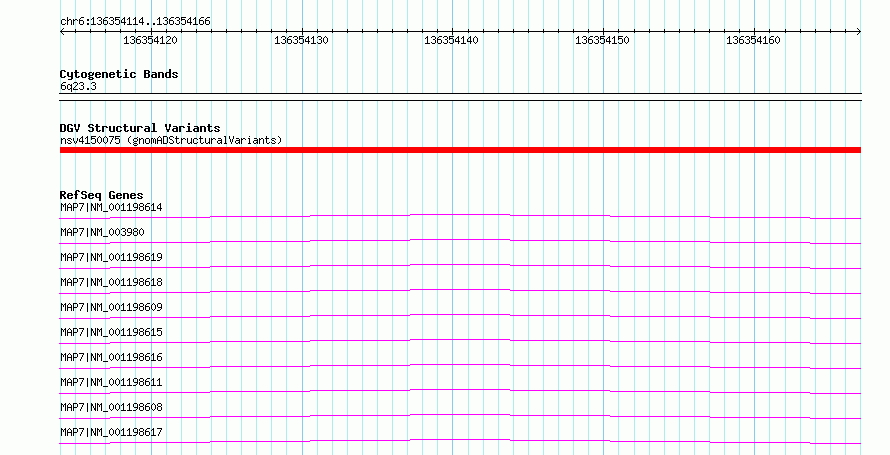Select the DGV Structural Variants track title
Image resolution: width=890 pixels, height=455 pixels.
coord(140,128)
